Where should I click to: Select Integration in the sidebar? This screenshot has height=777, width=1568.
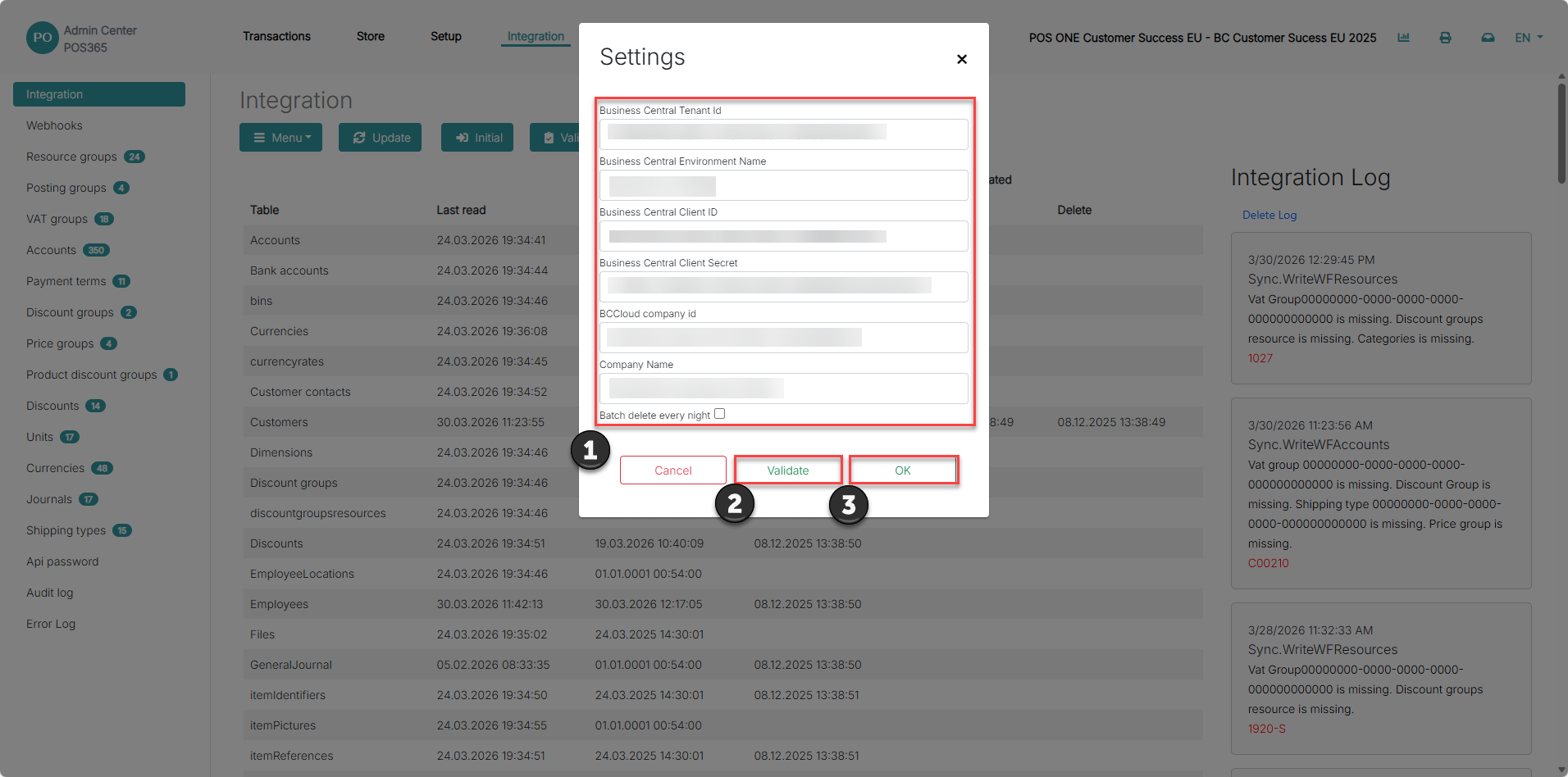point(99,94)
